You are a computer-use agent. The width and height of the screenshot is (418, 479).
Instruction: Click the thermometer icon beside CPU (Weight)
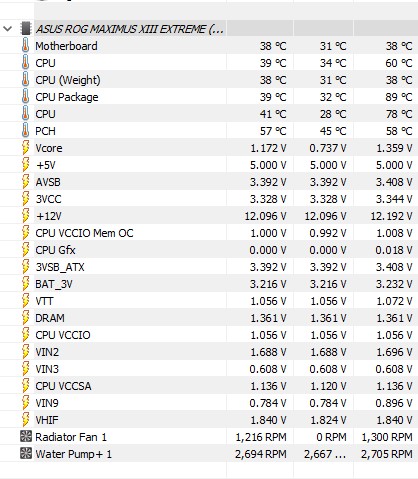coord(25,80)
